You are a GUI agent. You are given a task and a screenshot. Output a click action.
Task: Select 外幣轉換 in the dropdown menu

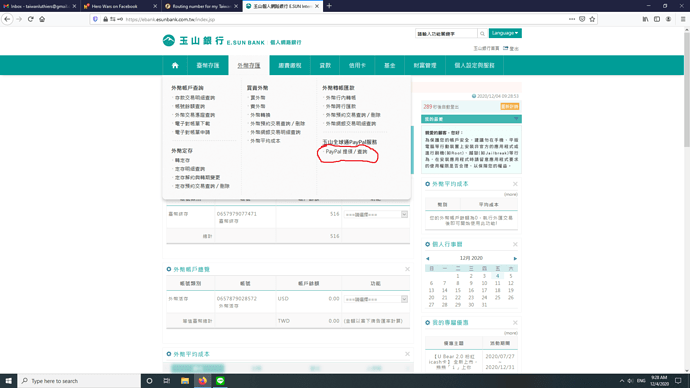pyautogui.click(x=260, y=115)
